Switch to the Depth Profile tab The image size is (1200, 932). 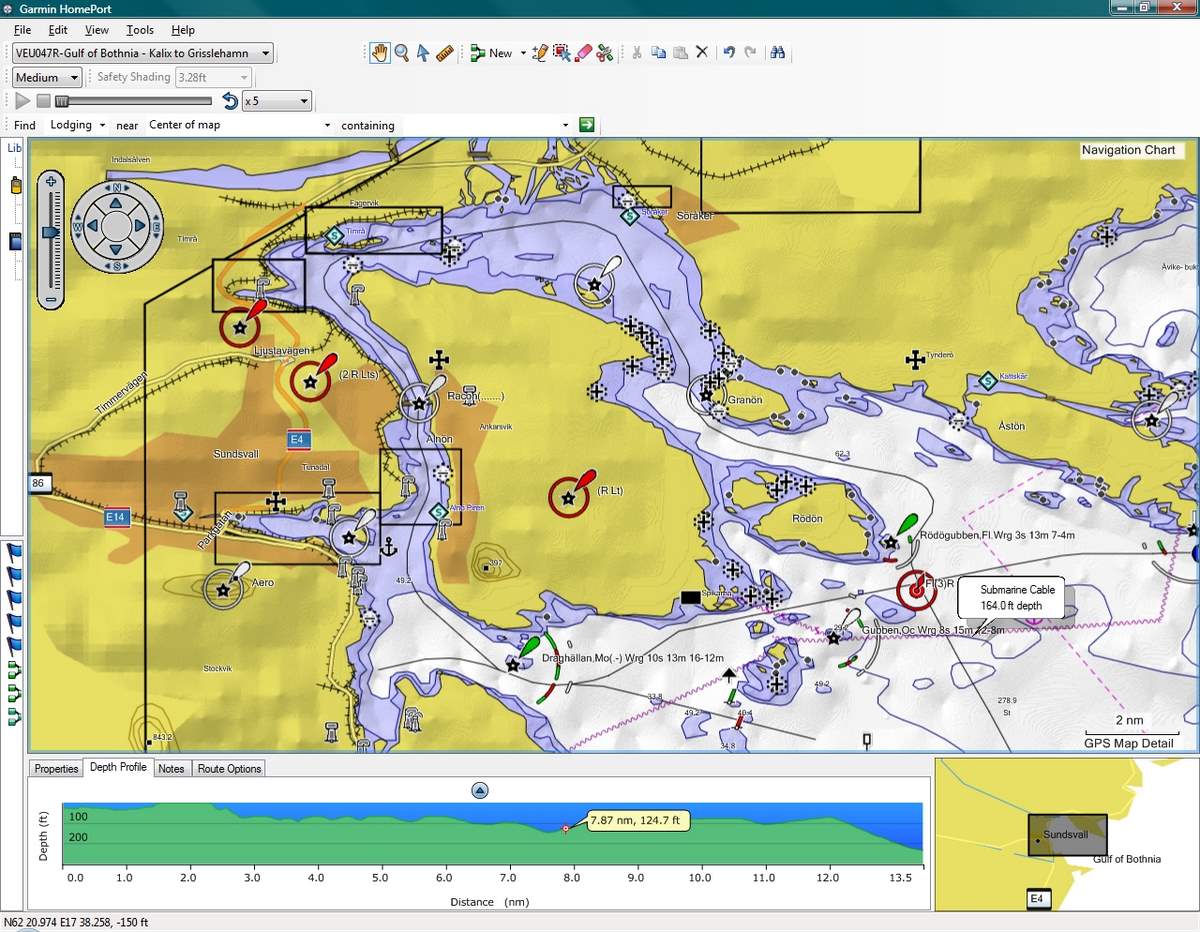pyautogui.click(x=118, y=767)
